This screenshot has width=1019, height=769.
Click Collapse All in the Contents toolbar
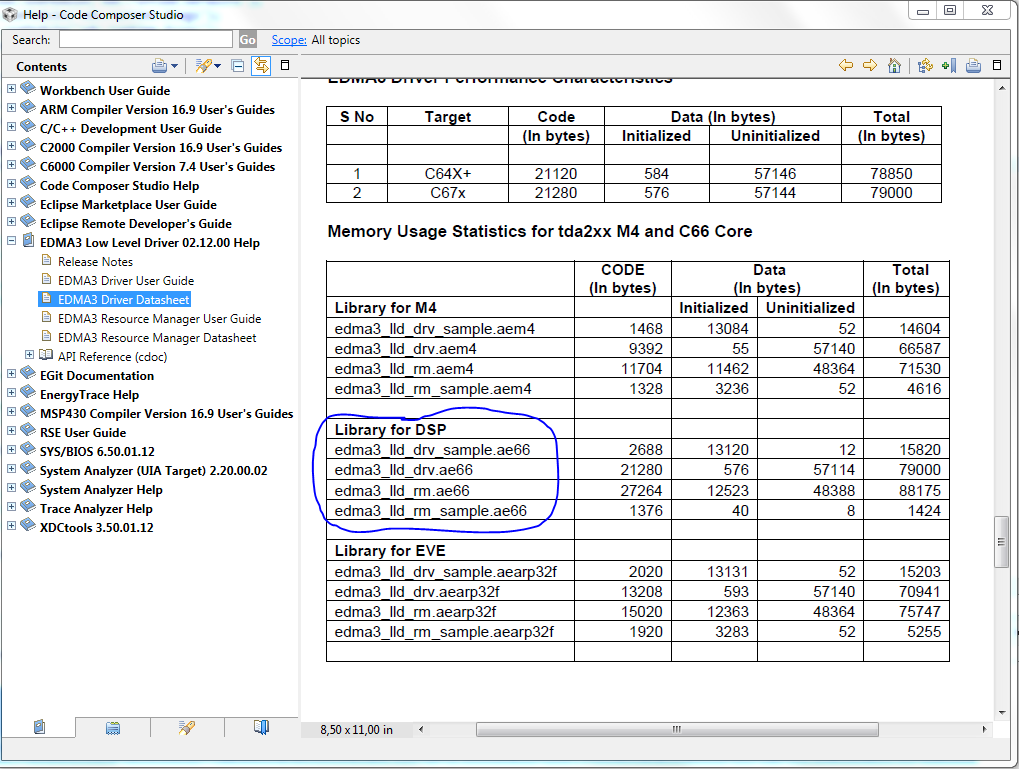click(x=238, y=66)
